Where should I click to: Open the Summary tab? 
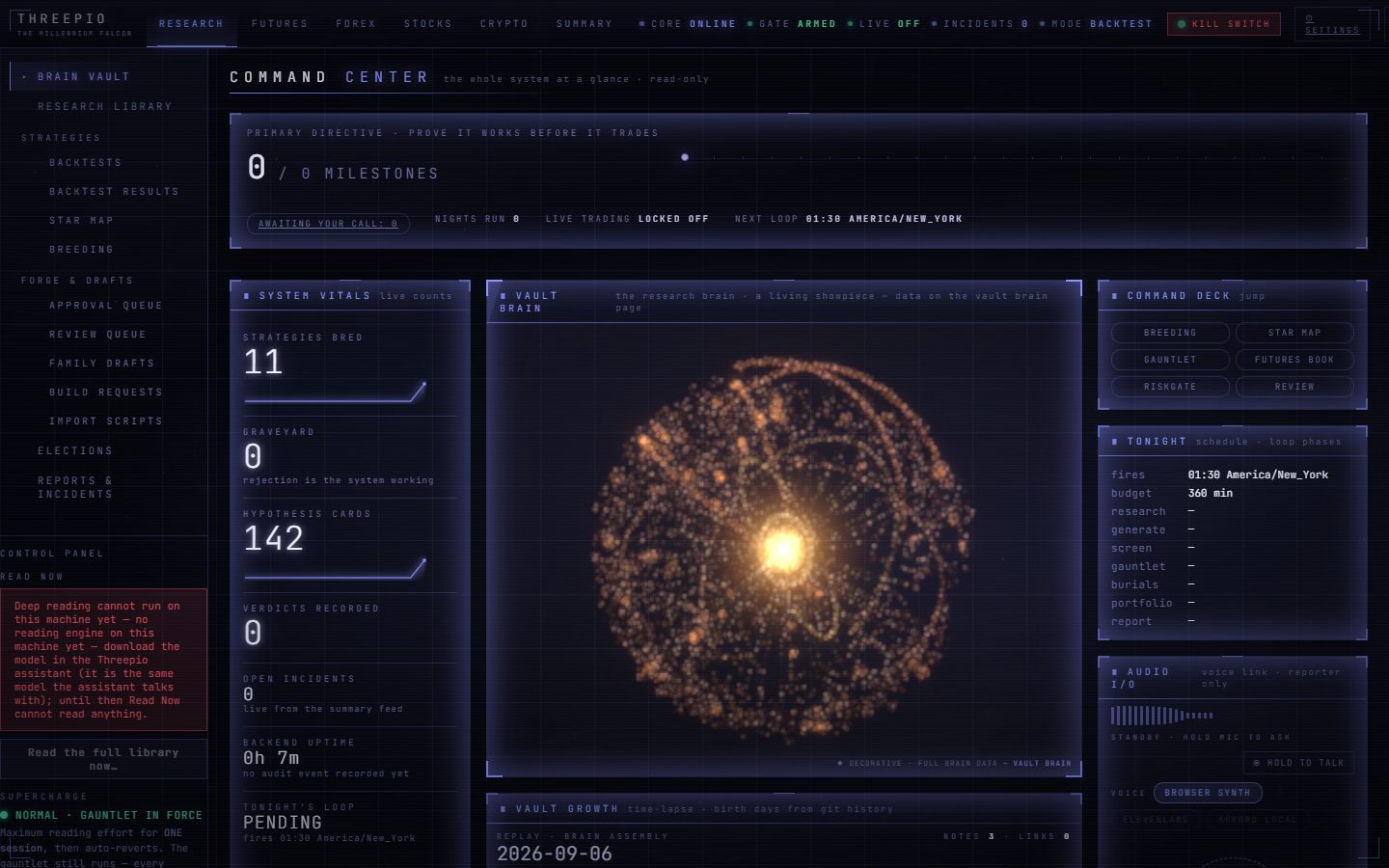(x=585, y=24)
